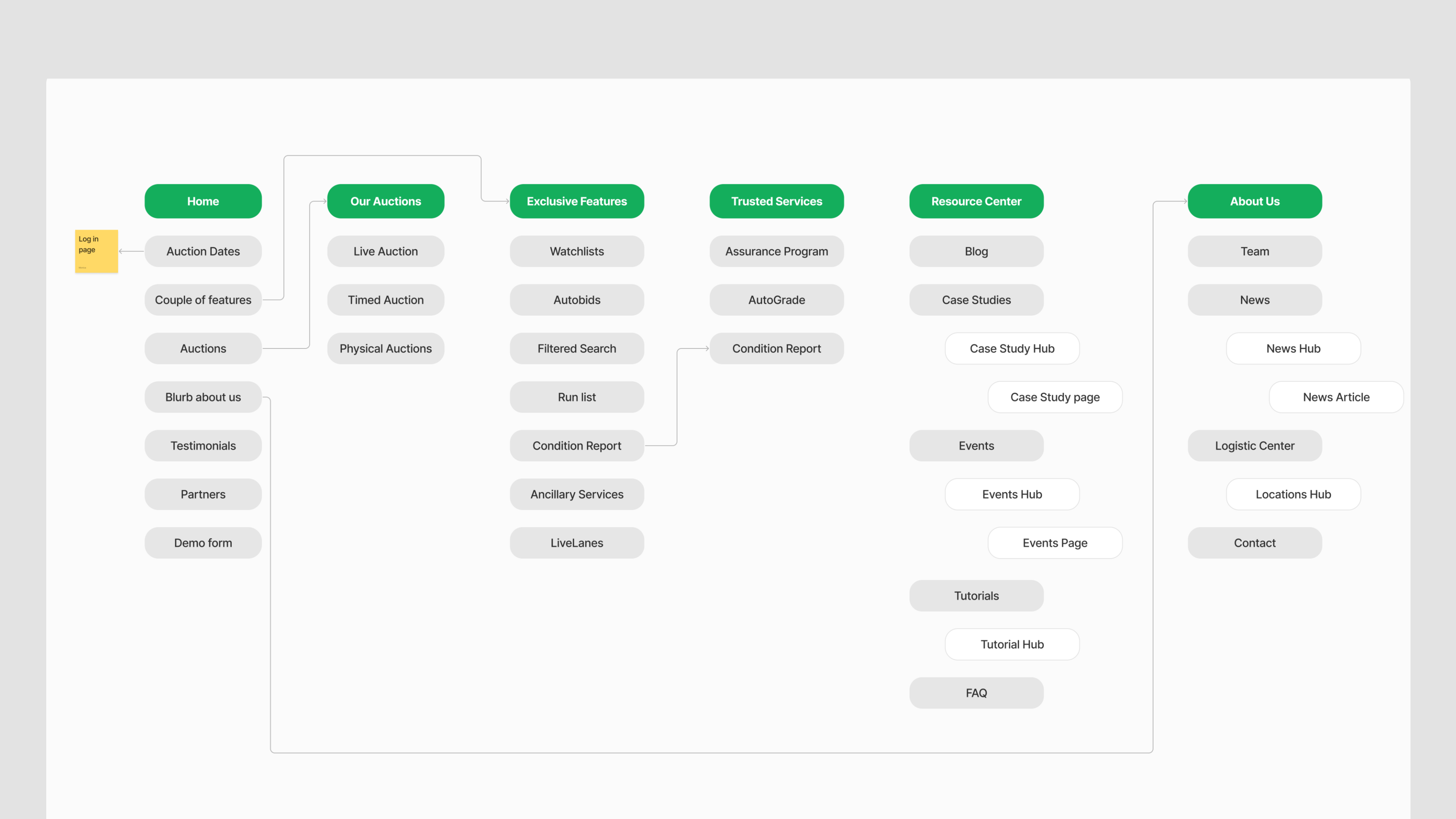Viewport: 1456px width, 819px height.
Task: Select the Blog node
Action: [976, 252]
